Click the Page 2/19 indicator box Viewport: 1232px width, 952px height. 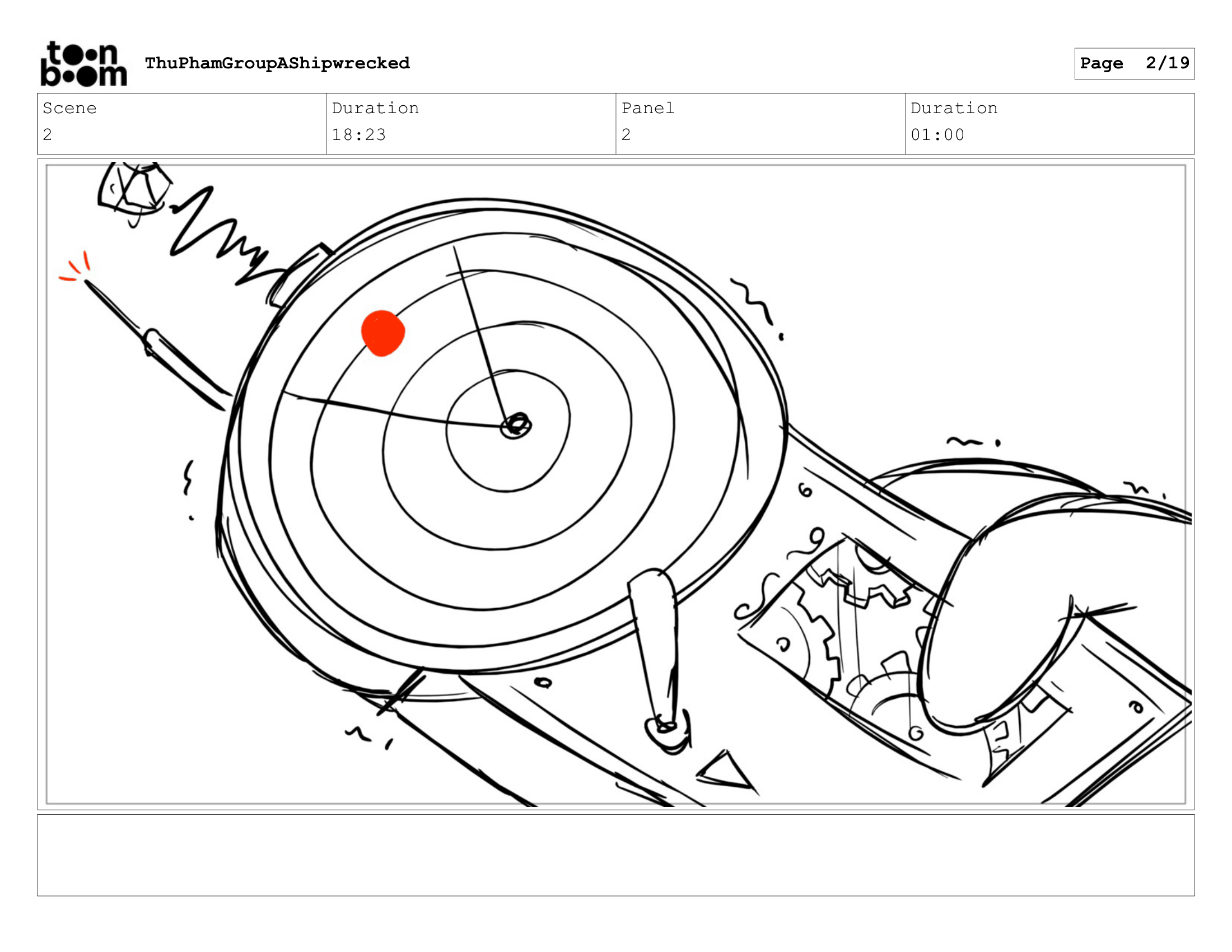1134,63
